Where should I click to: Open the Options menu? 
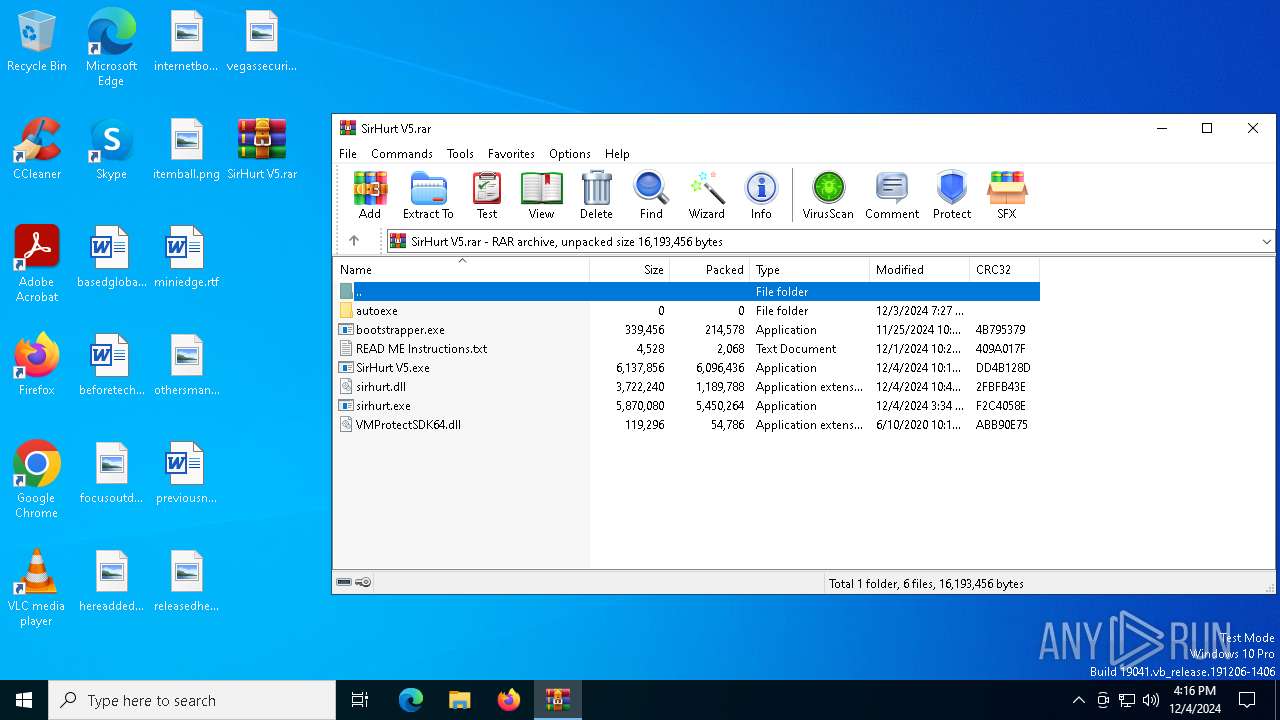point(570,154)
